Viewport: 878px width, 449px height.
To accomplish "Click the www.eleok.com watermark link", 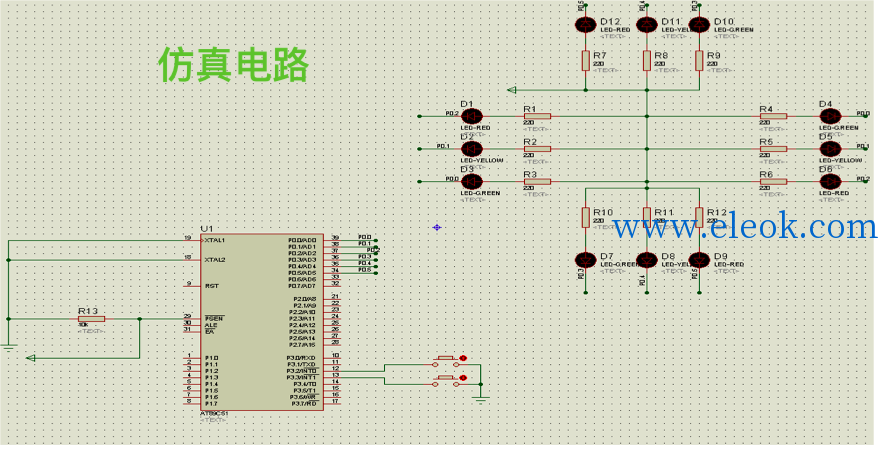I will coord(745,227).
